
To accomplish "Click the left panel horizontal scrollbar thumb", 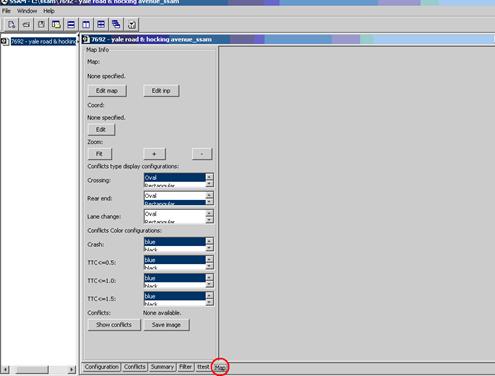I will (32, 369).
